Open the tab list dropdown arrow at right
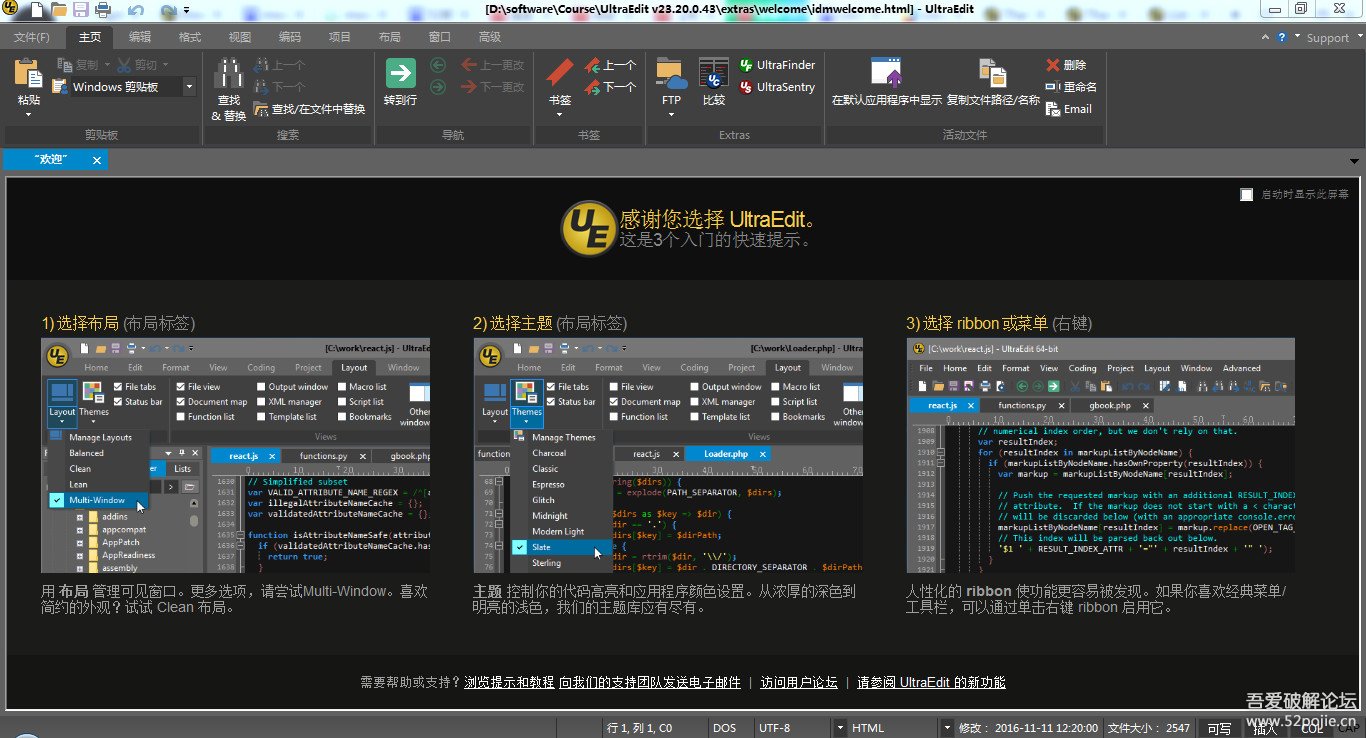Screen dimensions: 1366x738 coord(1354,161)
